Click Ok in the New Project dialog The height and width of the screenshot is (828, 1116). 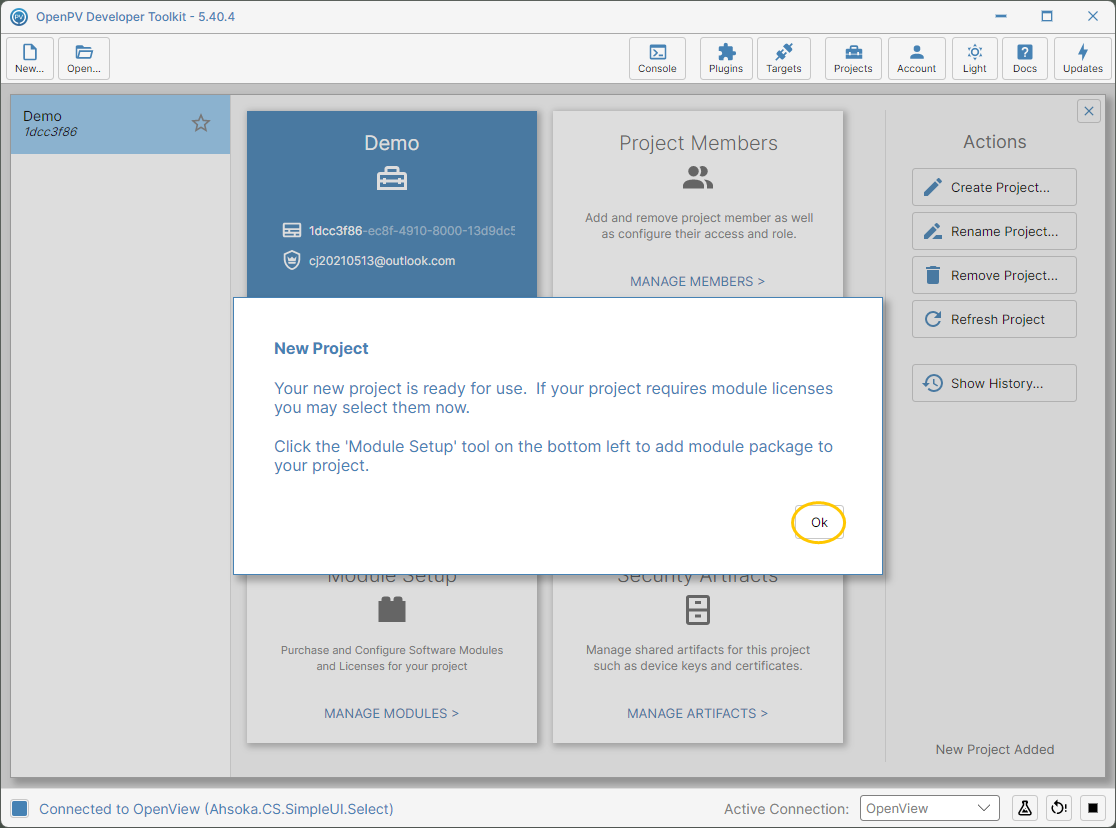point(819,522)
